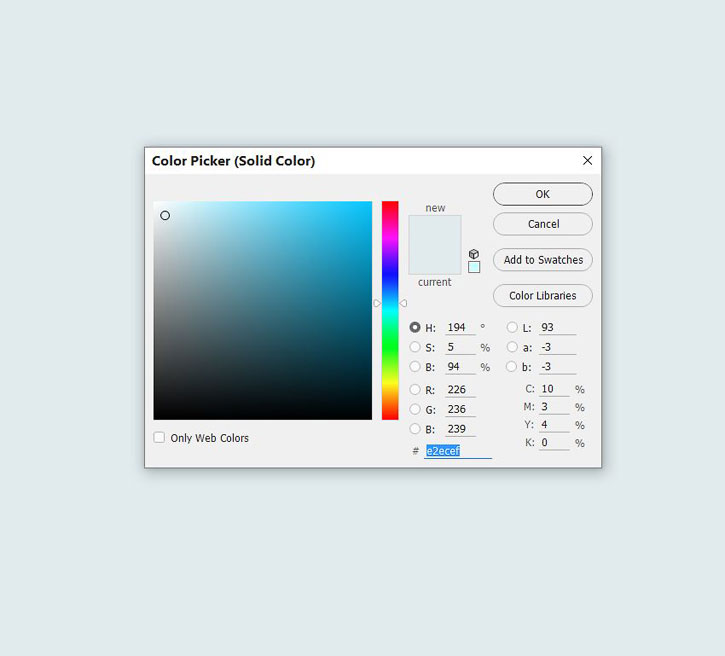Image resolution: width=725 pixels, height=656 pixels.
Task: Click the out-of-gamut cube warning icon
Action: 474,254
